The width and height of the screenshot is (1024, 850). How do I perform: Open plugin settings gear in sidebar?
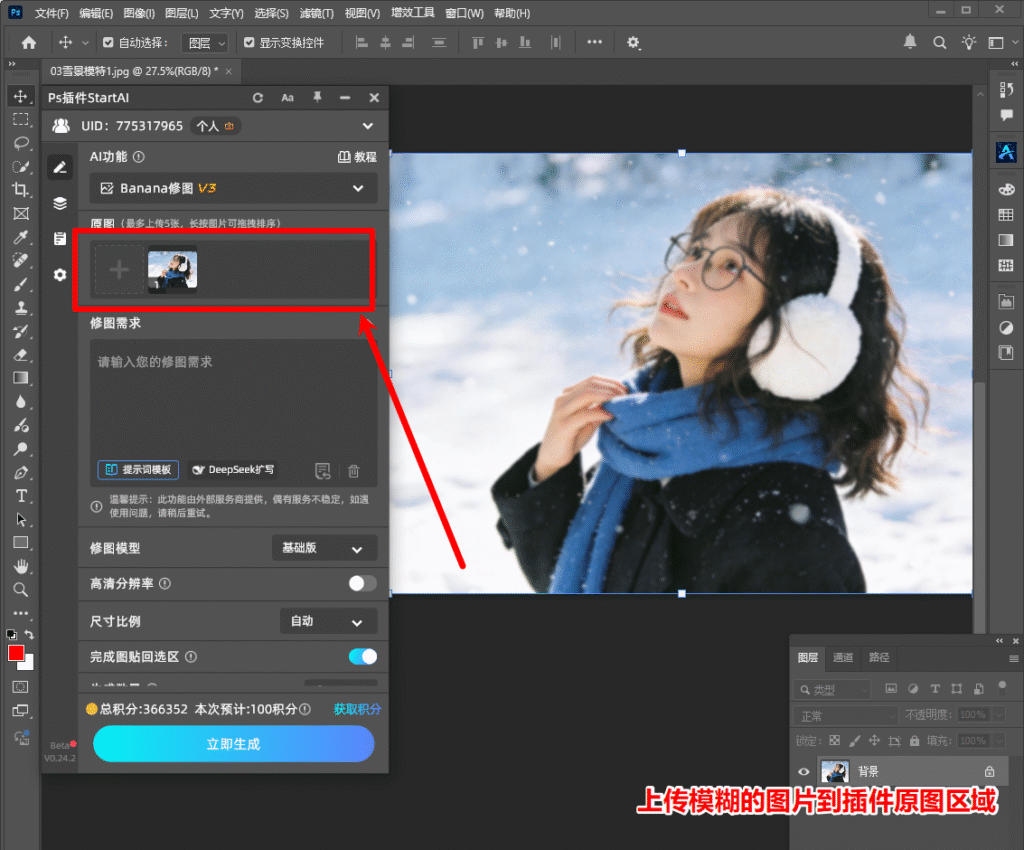60,275
